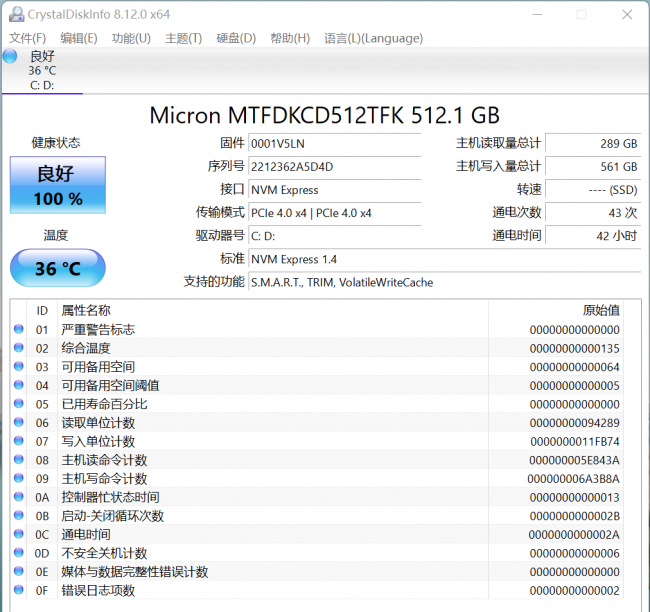Click the supported features field with TRIM
650x612 pixels.
[444, 283]
